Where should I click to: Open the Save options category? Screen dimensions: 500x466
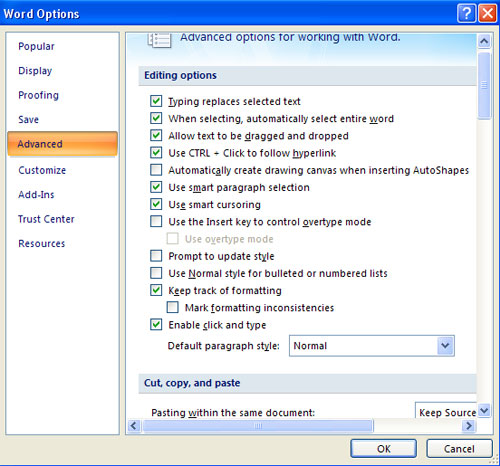point(28,119)
